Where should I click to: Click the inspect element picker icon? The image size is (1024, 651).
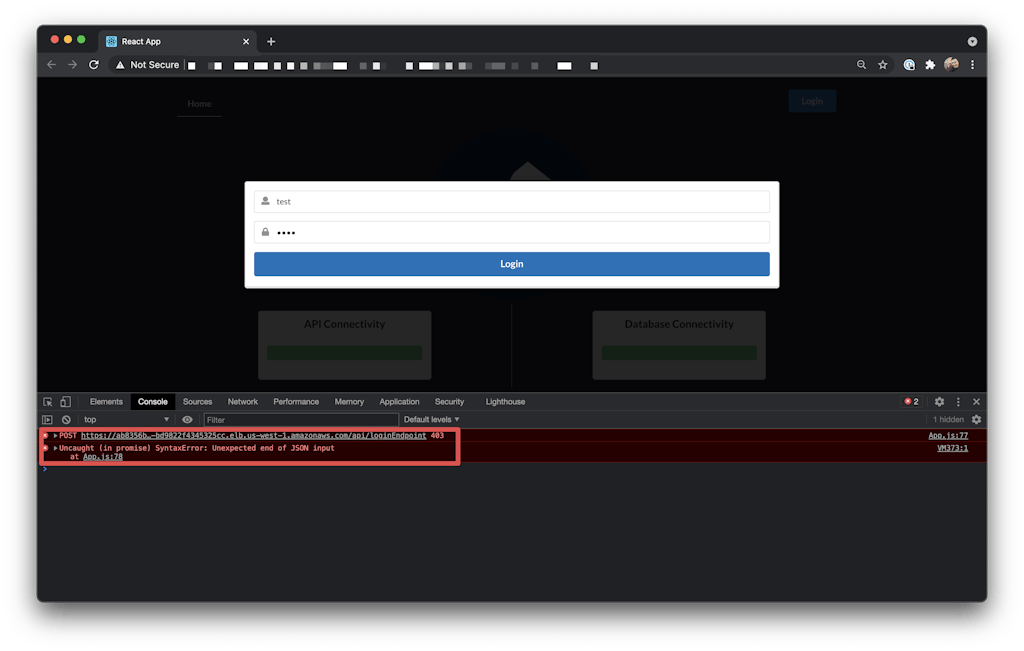tap(47, 402)
